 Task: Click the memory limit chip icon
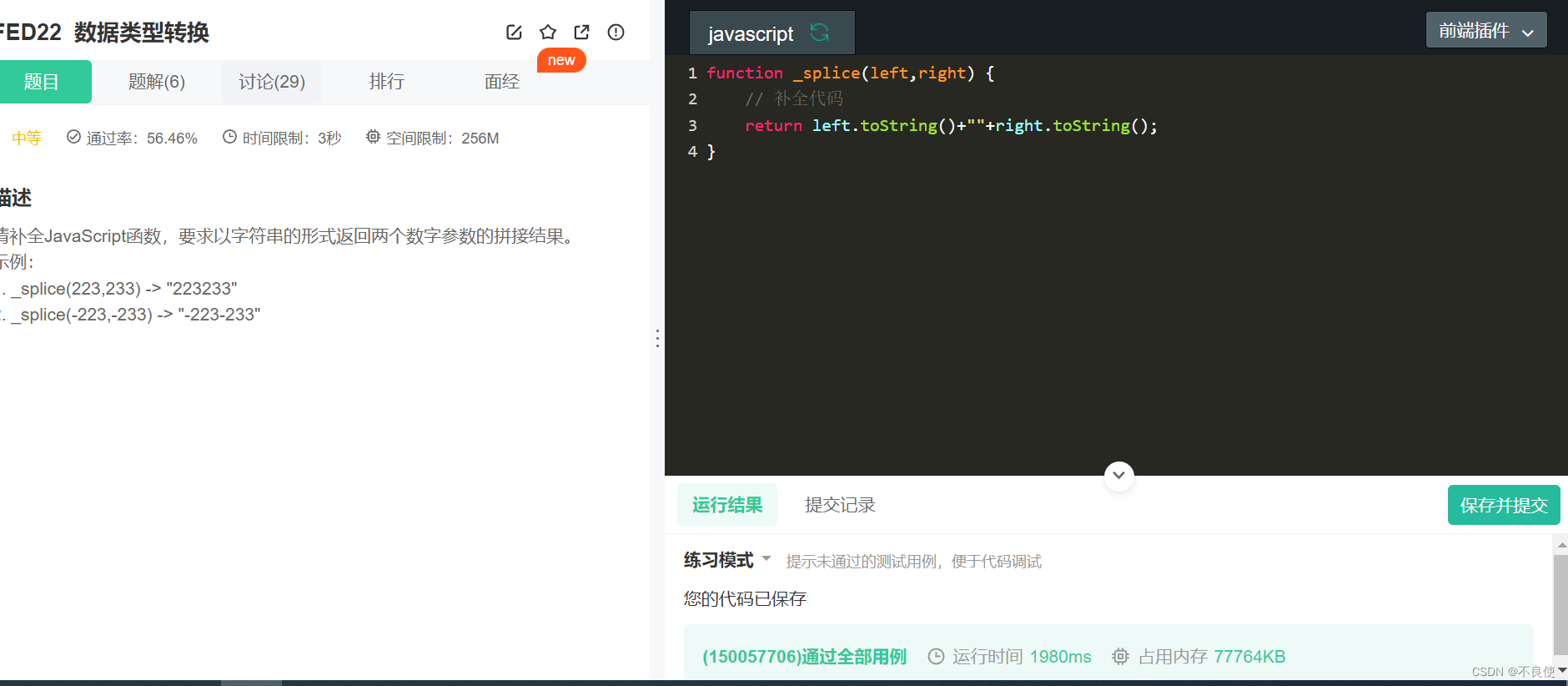[373, 137]
